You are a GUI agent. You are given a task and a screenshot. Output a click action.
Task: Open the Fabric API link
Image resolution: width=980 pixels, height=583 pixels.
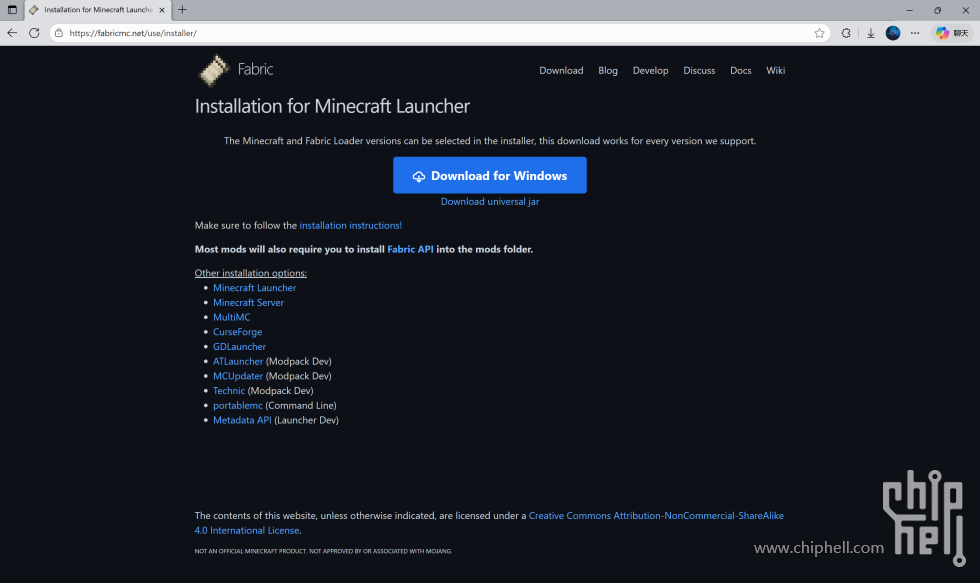point(410,249)
